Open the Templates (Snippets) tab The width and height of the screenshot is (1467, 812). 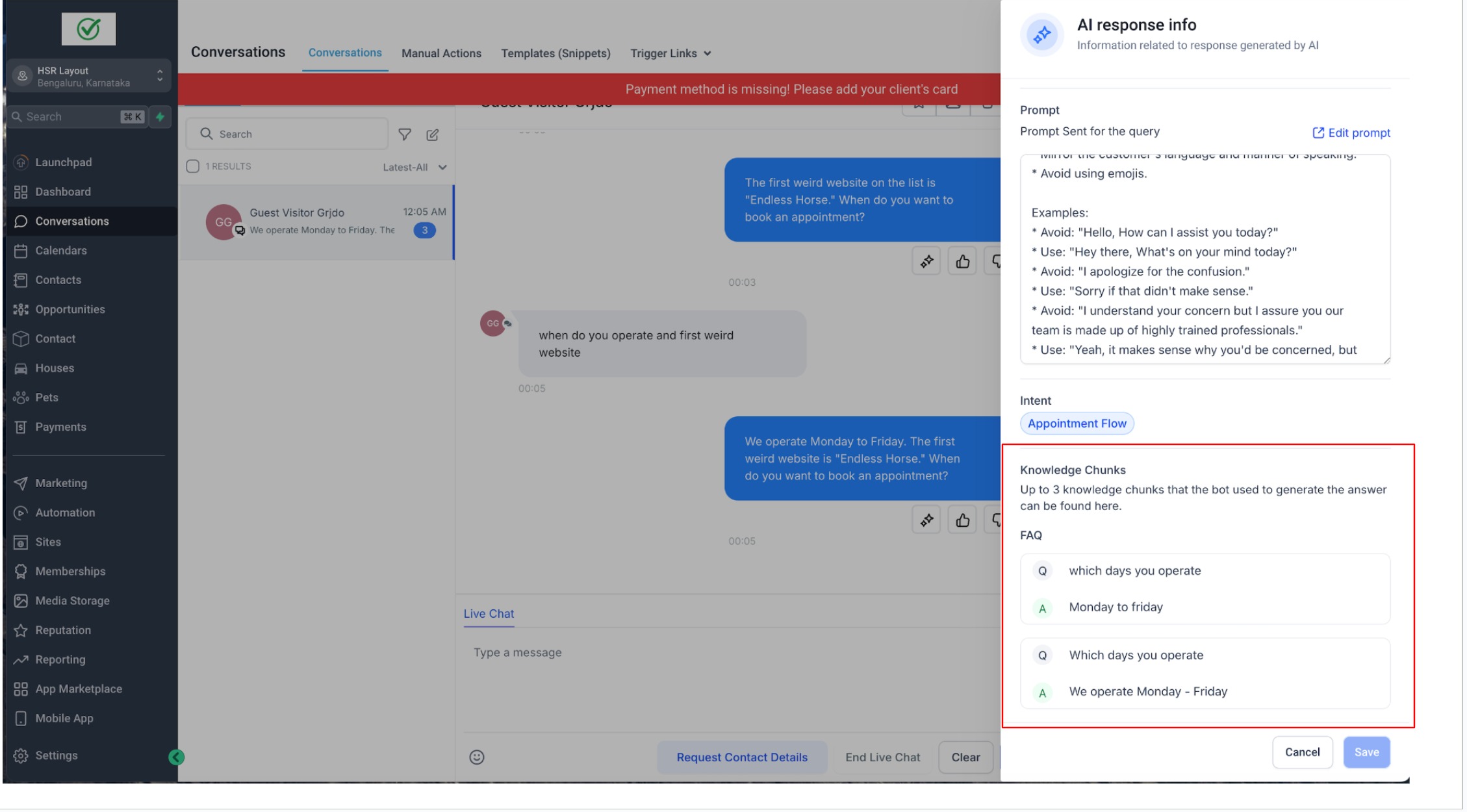click(555, 53)
